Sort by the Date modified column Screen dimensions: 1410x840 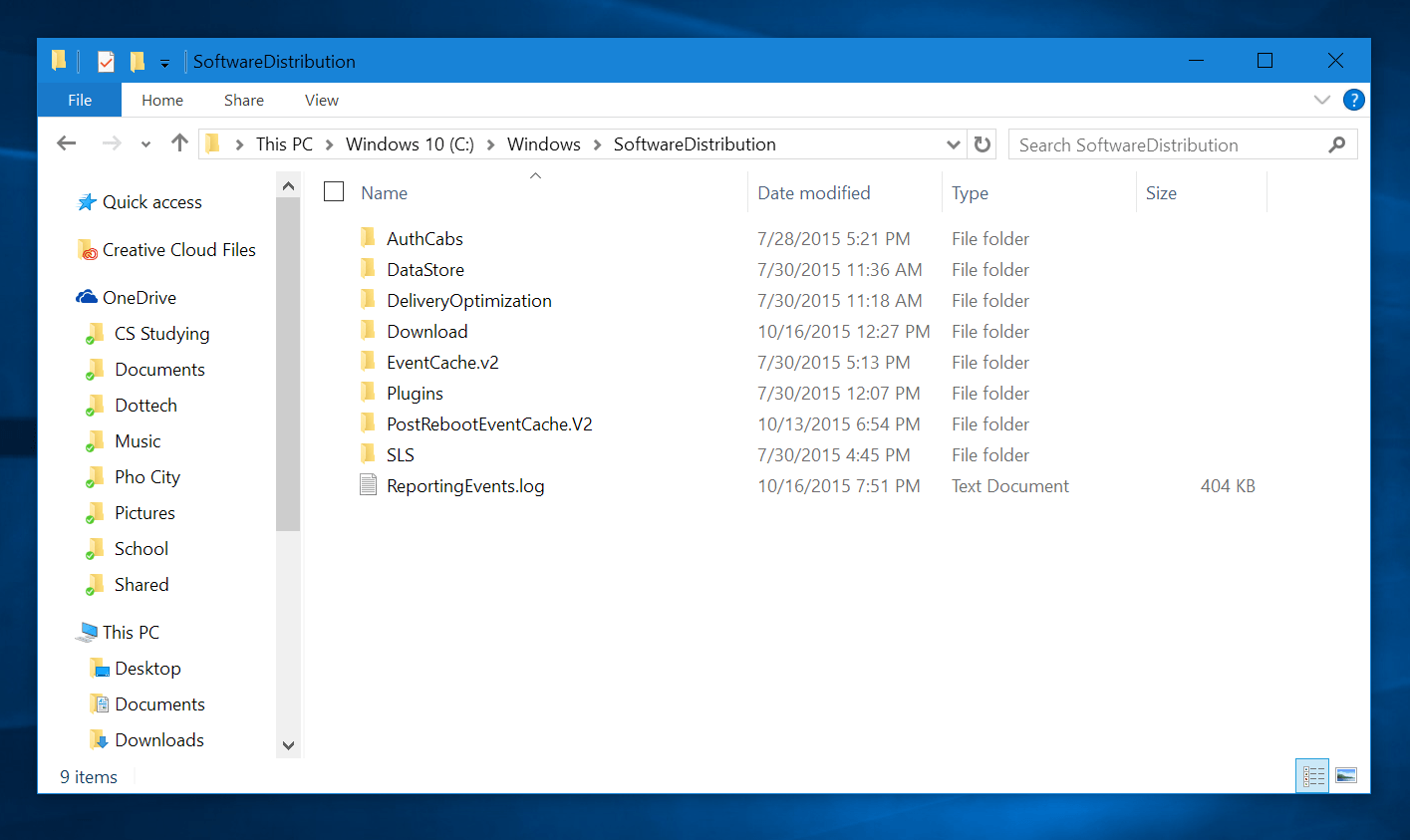(814, 193)
